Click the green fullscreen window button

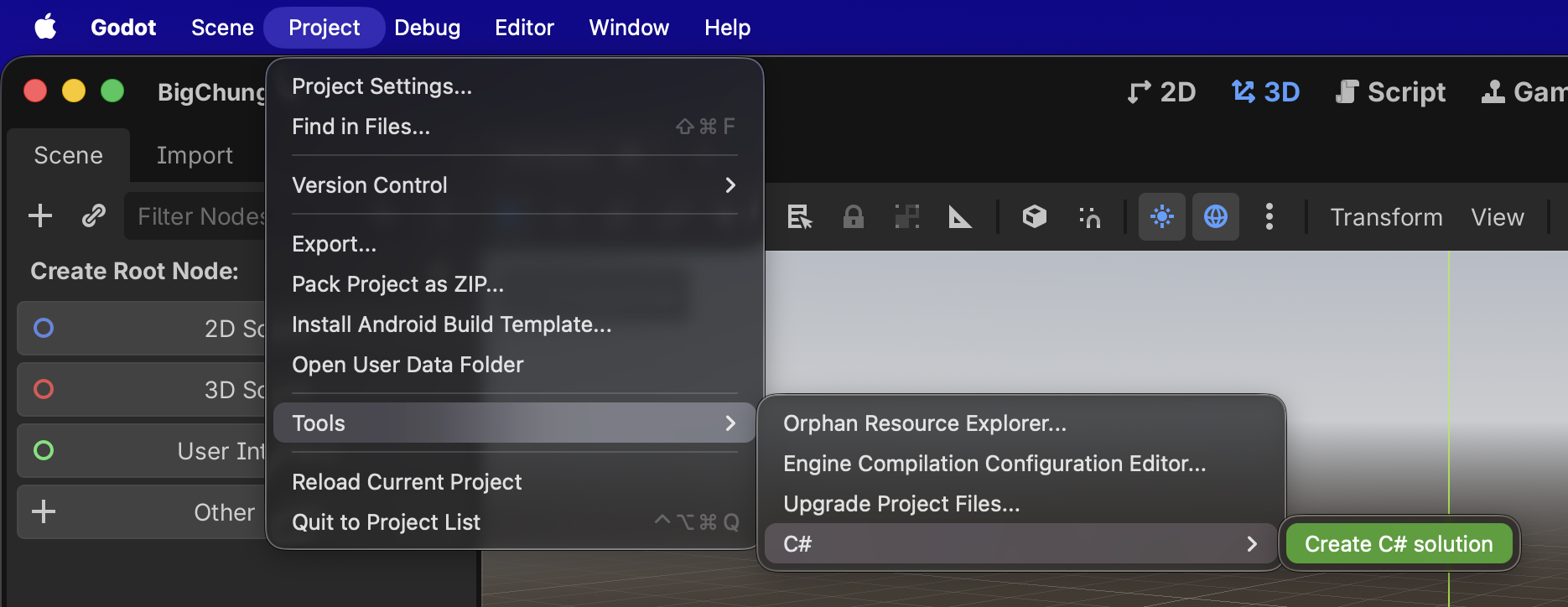(x=112, y=91)
